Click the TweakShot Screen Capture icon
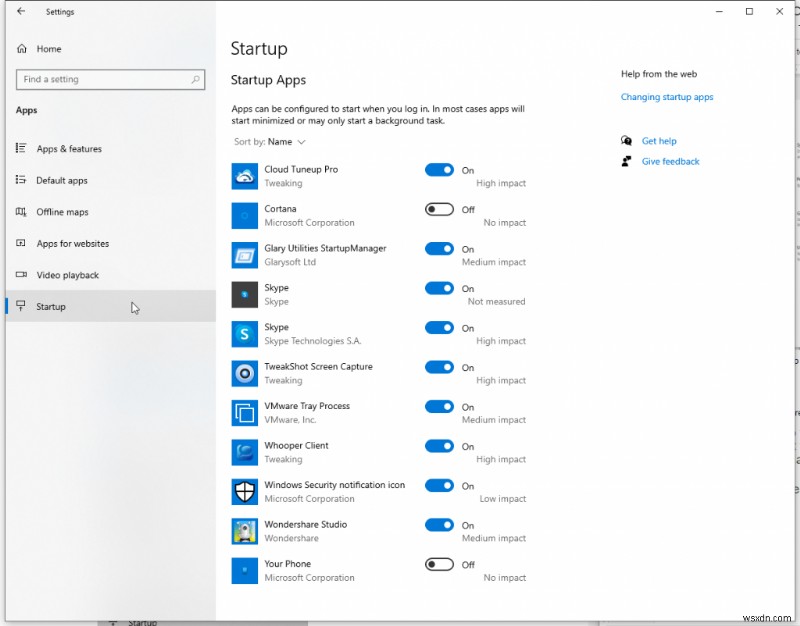 coord(243,373)
